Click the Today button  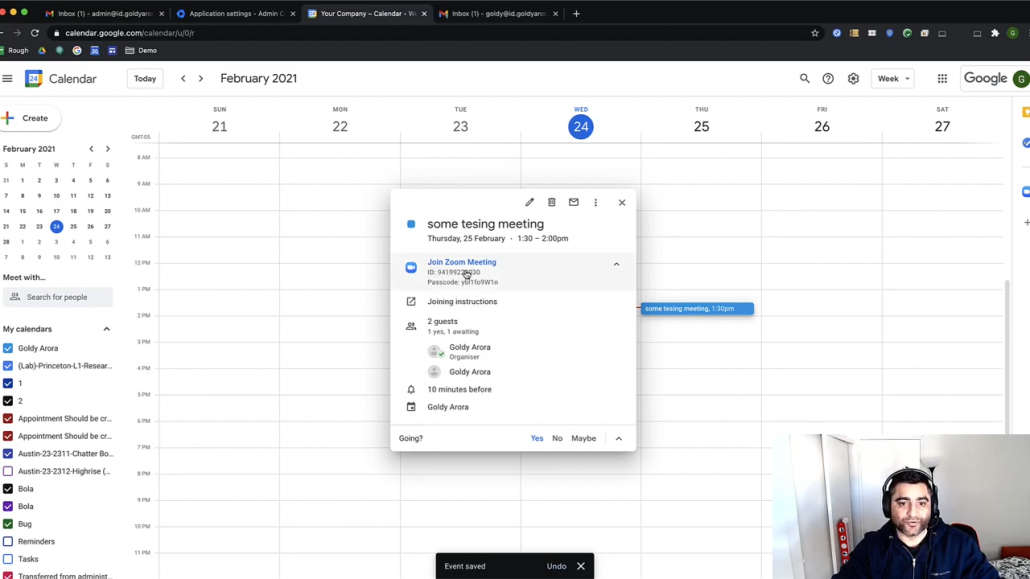(x=145, y=79)
